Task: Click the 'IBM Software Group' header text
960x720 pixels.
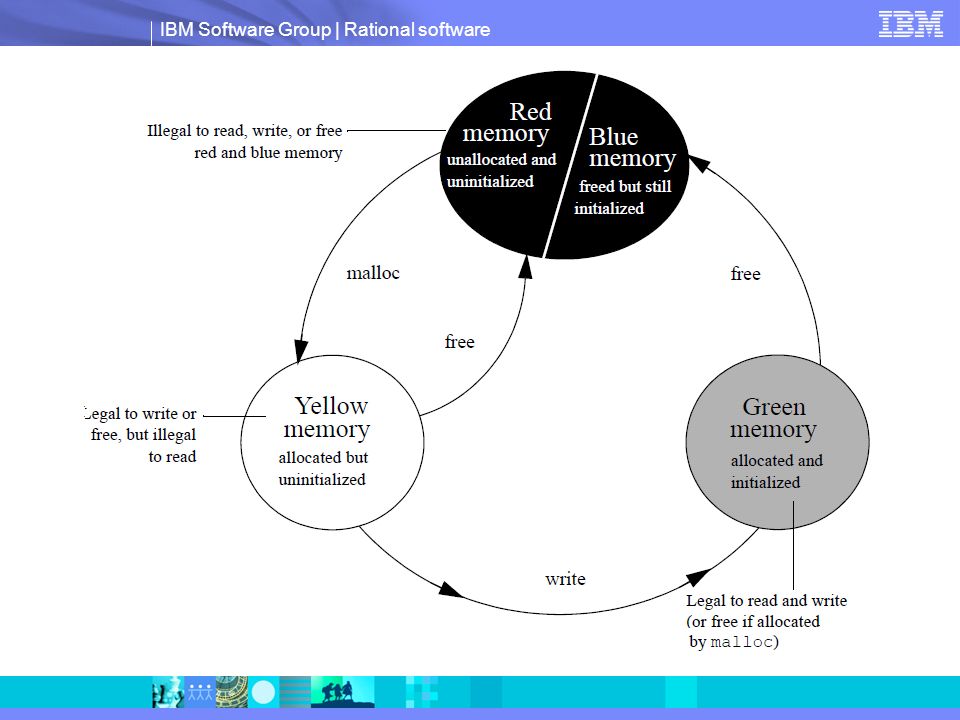Action: point(245,29)
